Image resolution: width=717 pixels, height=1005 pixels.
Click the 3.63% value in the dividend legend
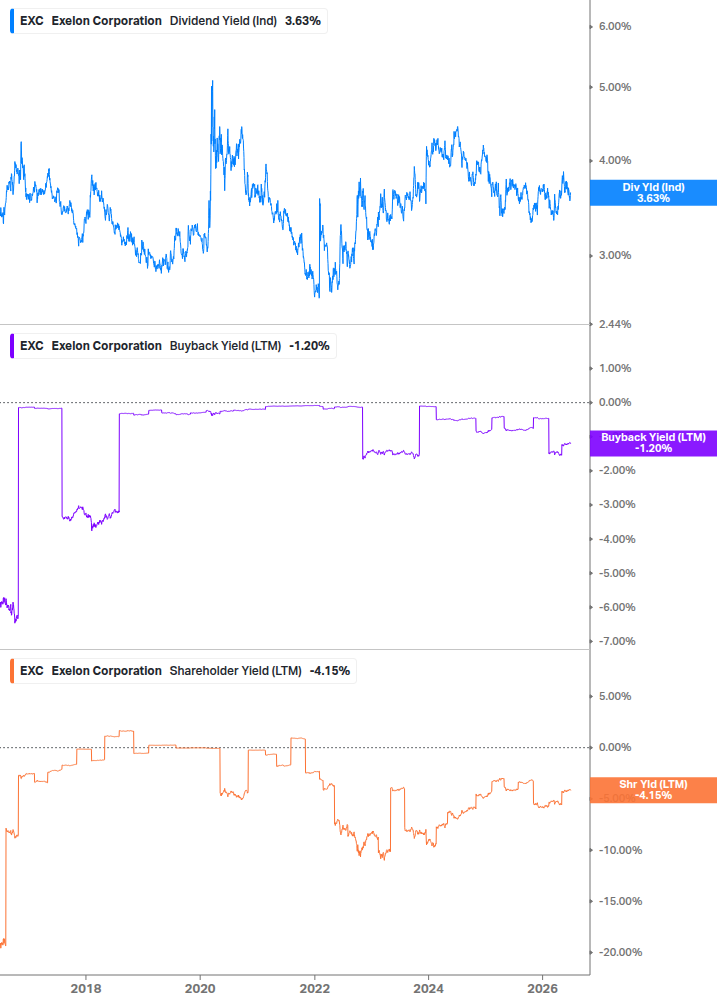tap(303, 21)
